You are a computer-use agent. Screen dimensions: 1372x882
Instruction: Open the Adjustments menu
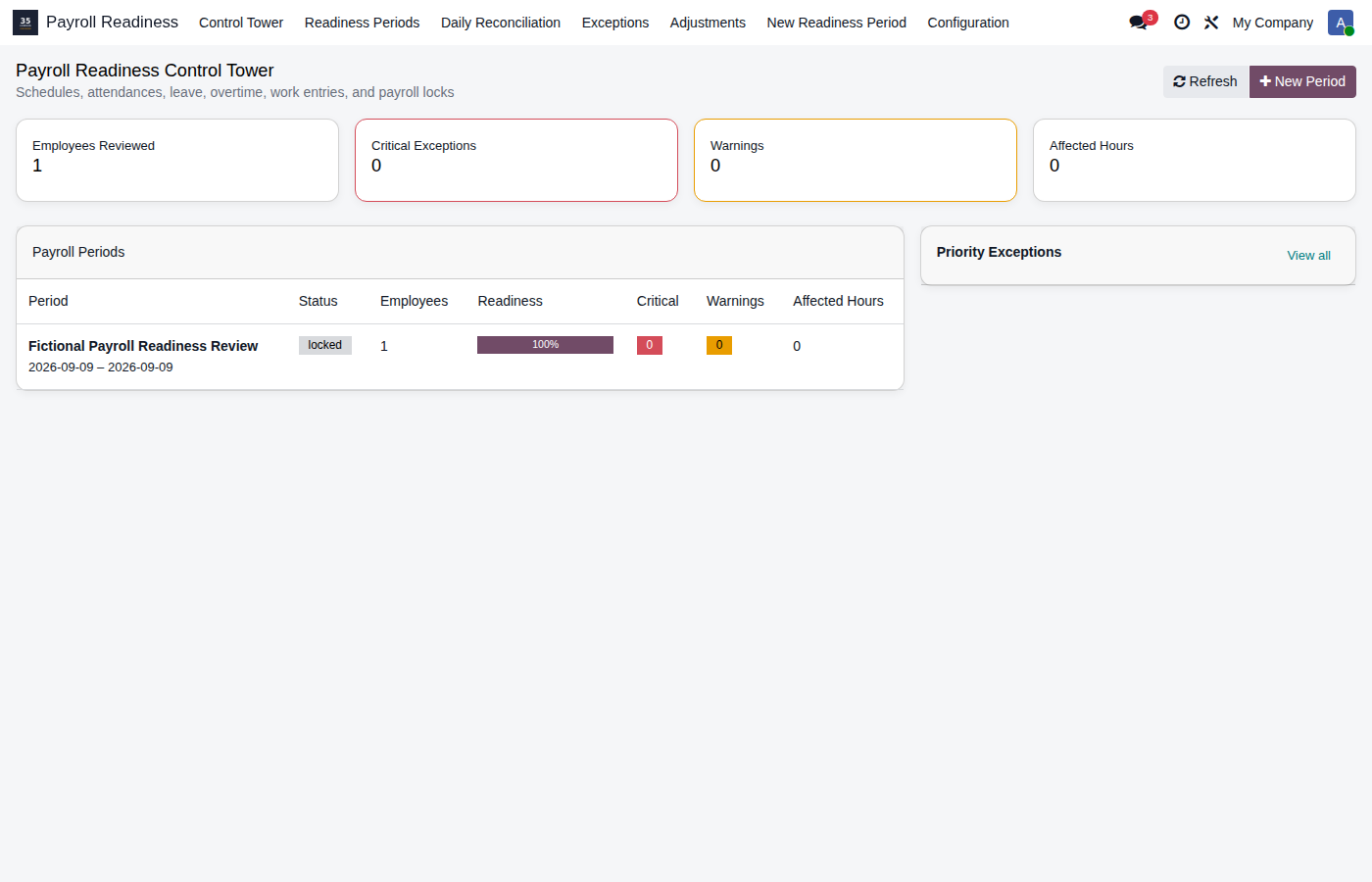(x=708, y=23)
